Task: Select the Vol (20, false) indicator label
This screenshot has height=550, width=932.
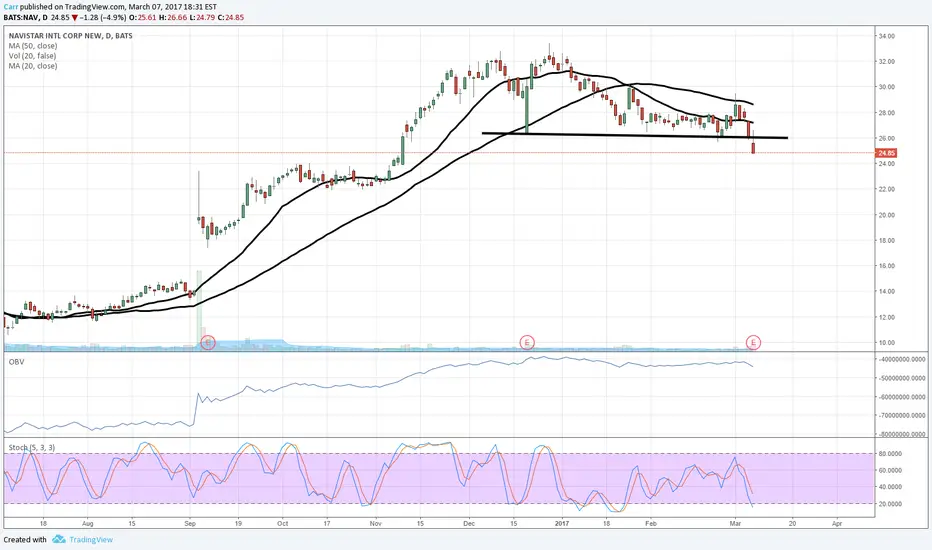Action: tap(32, 56)
